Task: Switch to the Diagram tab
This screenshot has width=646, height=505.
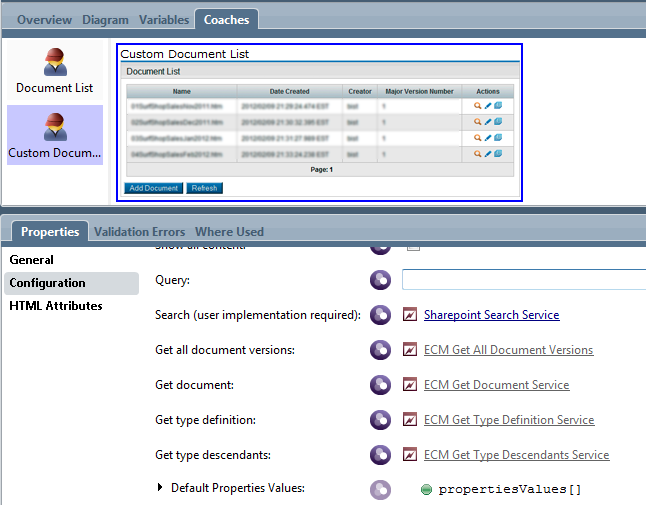Action: point(105,20)
